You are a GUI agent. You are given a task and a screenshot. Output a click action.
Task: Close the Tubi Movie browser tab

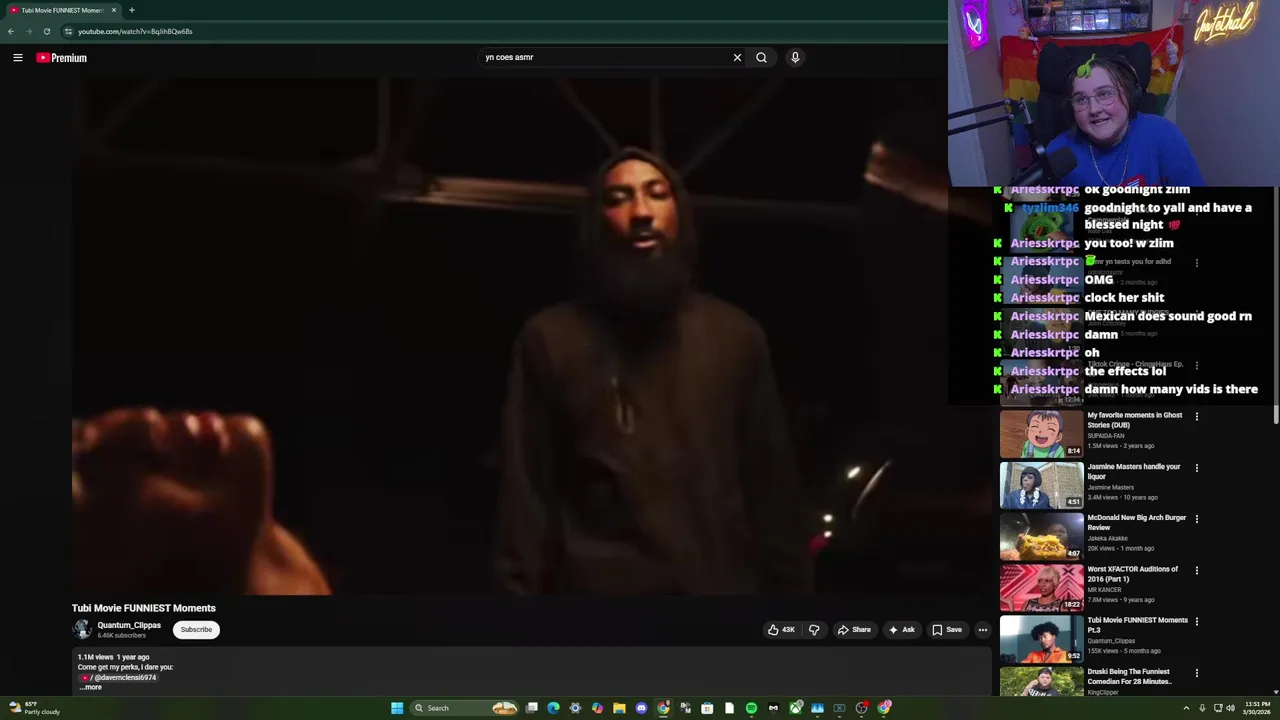click(114, 10)
